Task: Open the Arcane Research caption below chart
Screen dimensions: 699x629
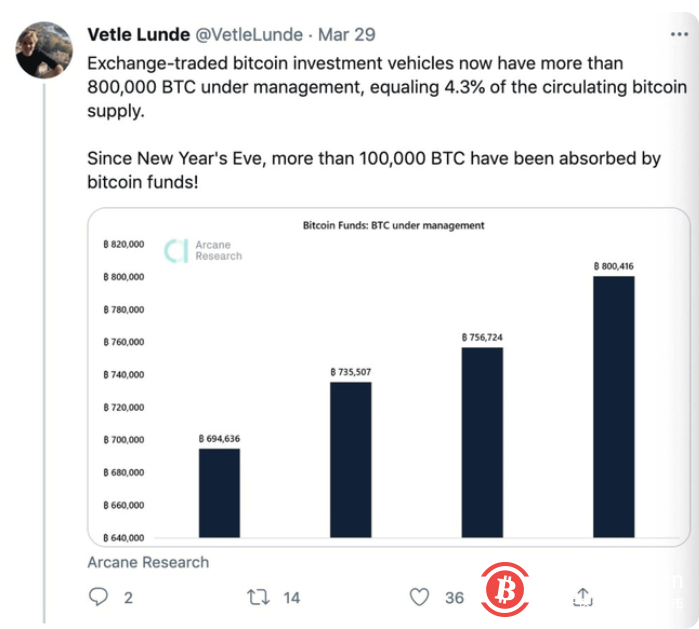Action: pyautogui.click(x=148, y=562)
